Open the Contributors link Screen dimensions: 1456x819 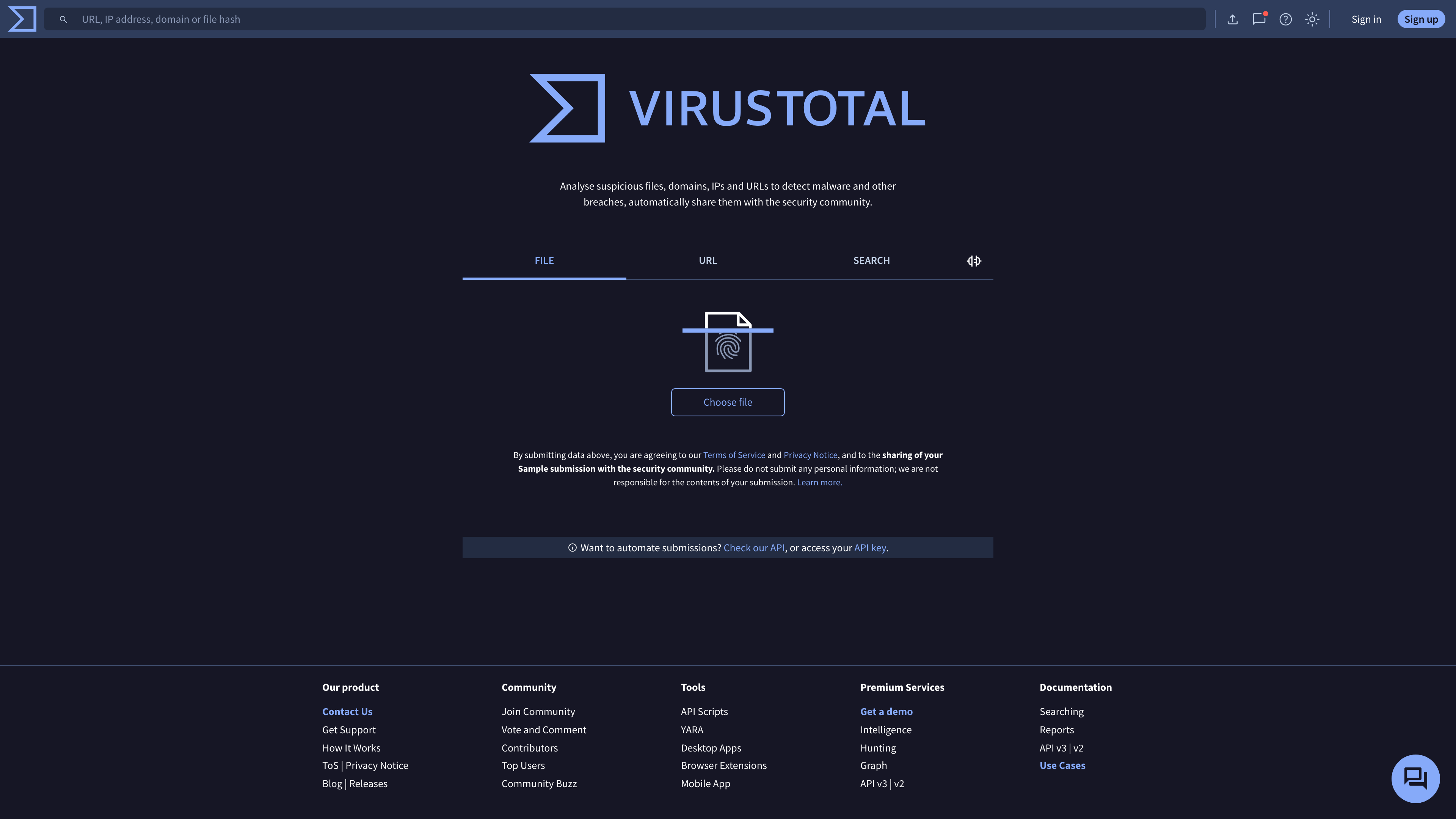530,748
